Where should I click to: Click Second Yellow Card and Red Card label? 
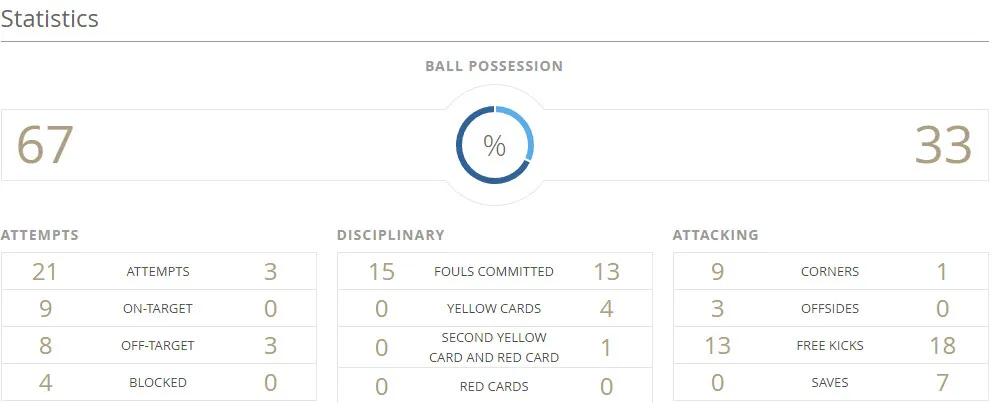click(x=494, y=347)
